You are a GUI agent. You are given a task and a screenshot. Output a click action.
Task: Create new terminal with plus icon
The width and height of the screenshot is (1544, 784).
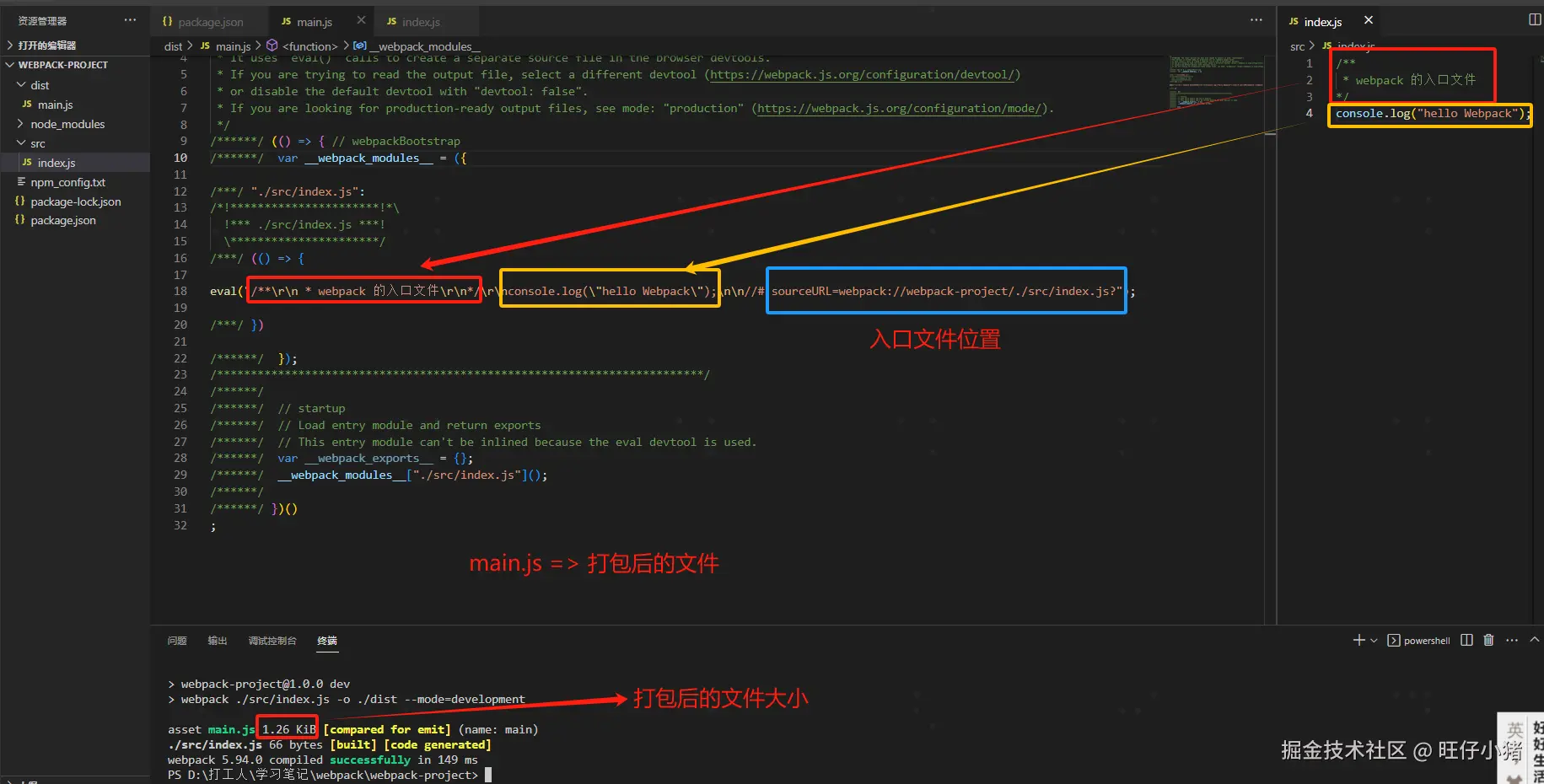point(1358,640)
